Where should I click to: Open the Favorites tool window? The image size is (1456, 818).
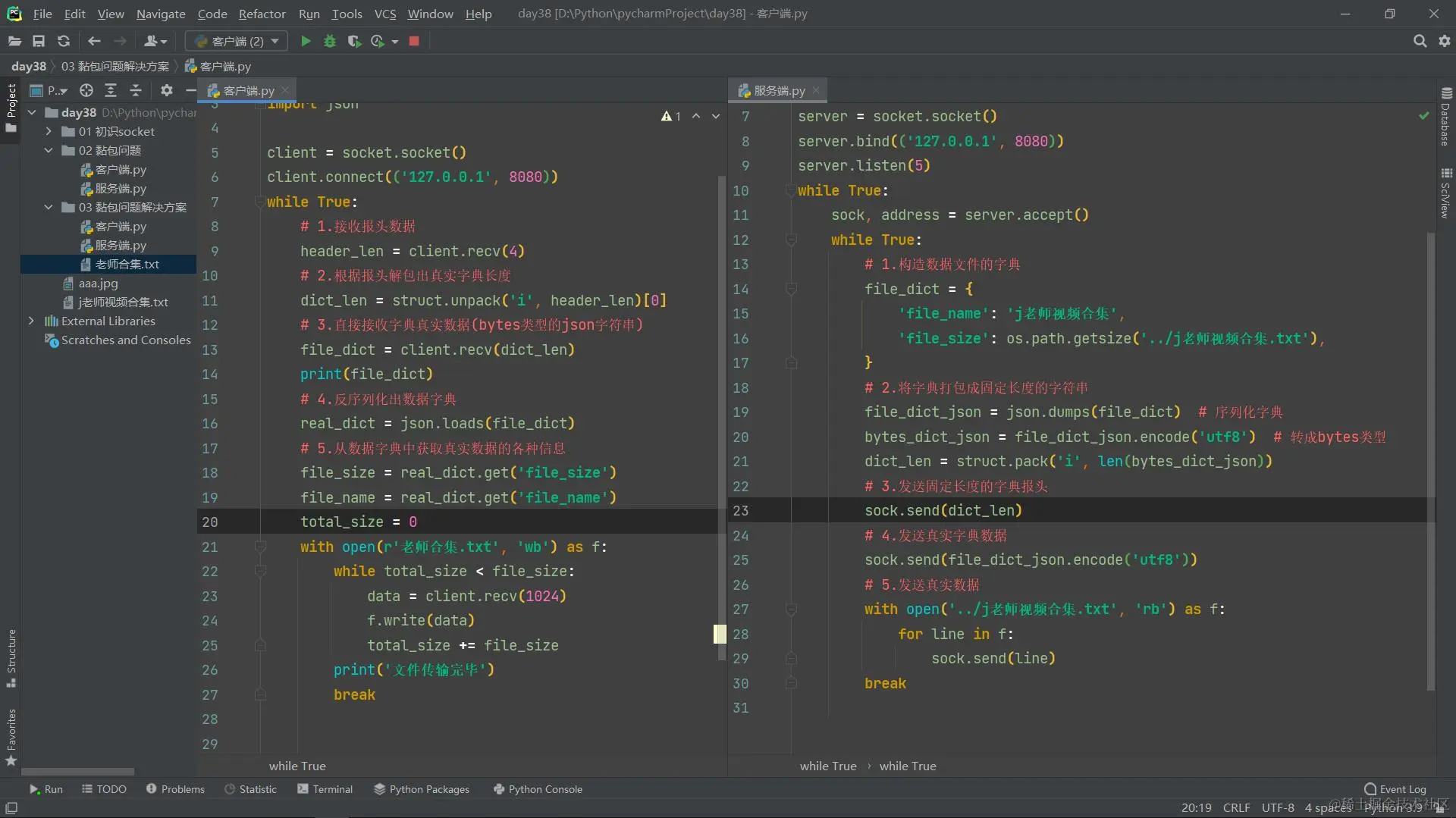[x=11, y=738]
